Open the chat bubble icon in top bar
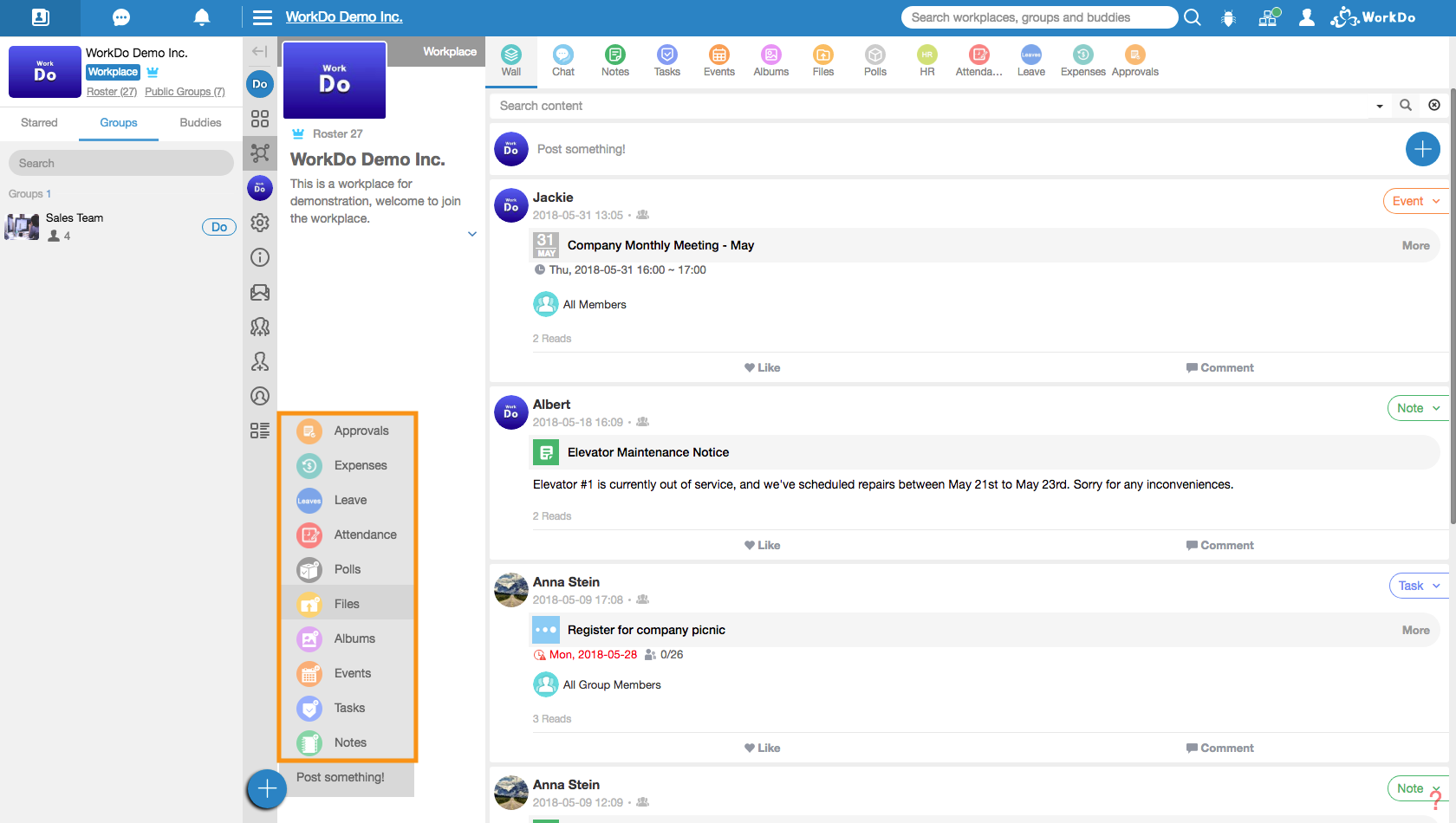The height and width of the screenshot is (823, 1456). [121, 17]
